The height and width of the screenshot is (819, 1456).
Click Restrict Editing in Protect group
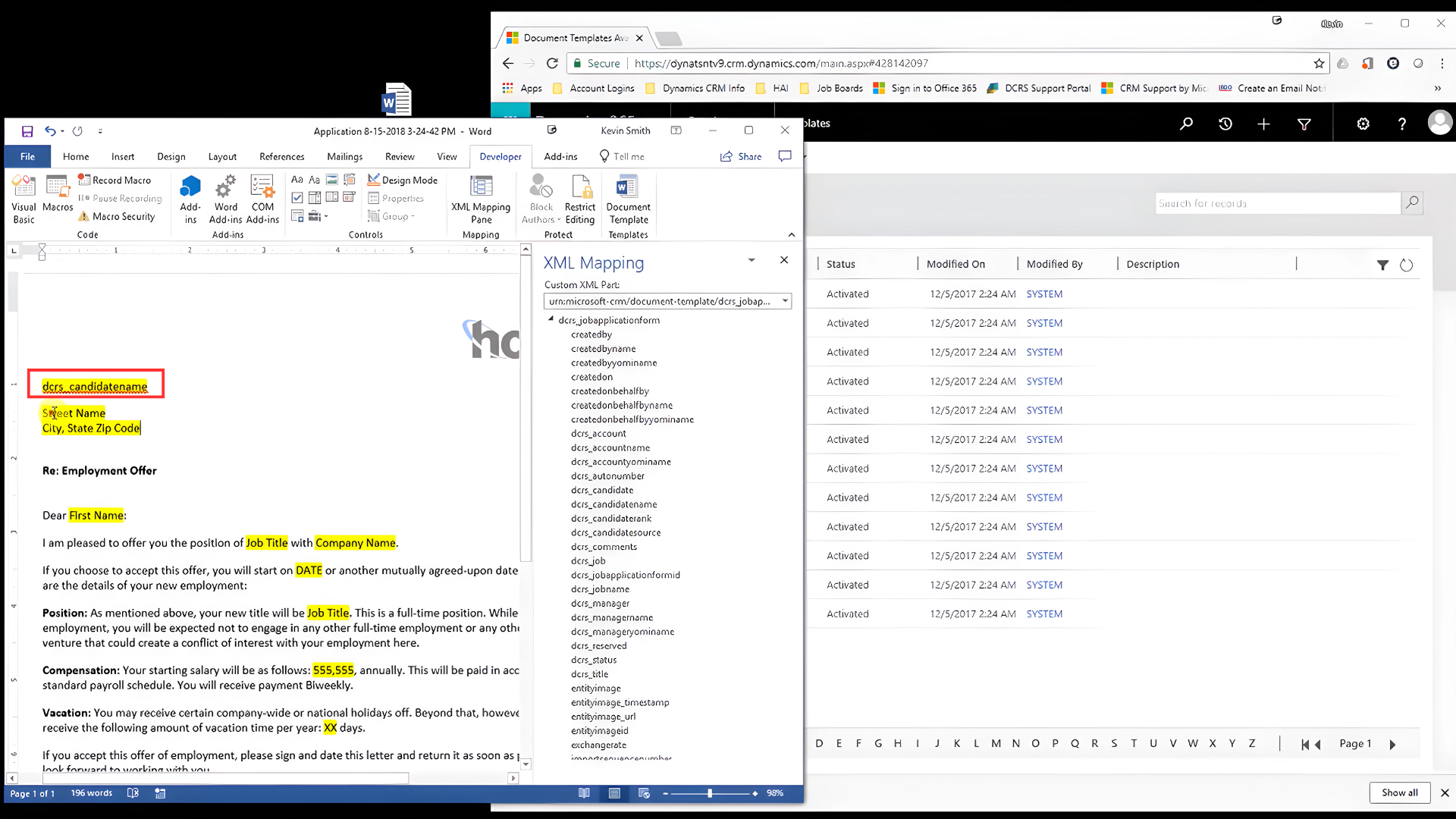tap(580, 199)
